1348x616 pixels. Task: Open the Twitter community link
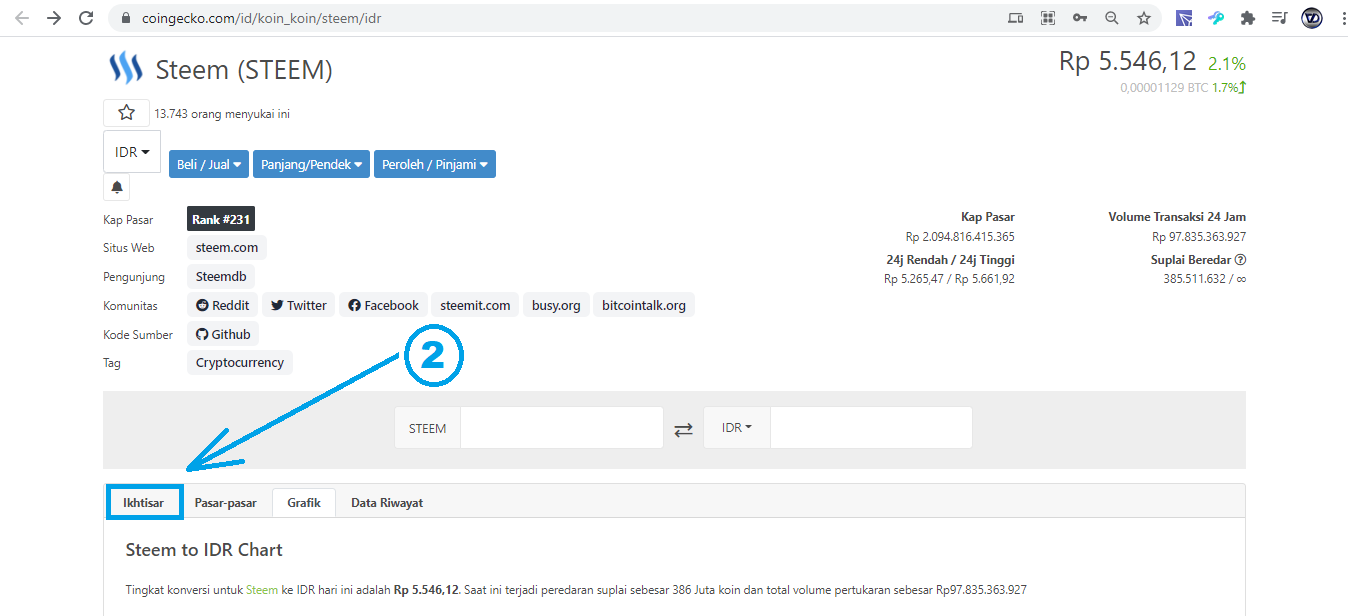299,305
